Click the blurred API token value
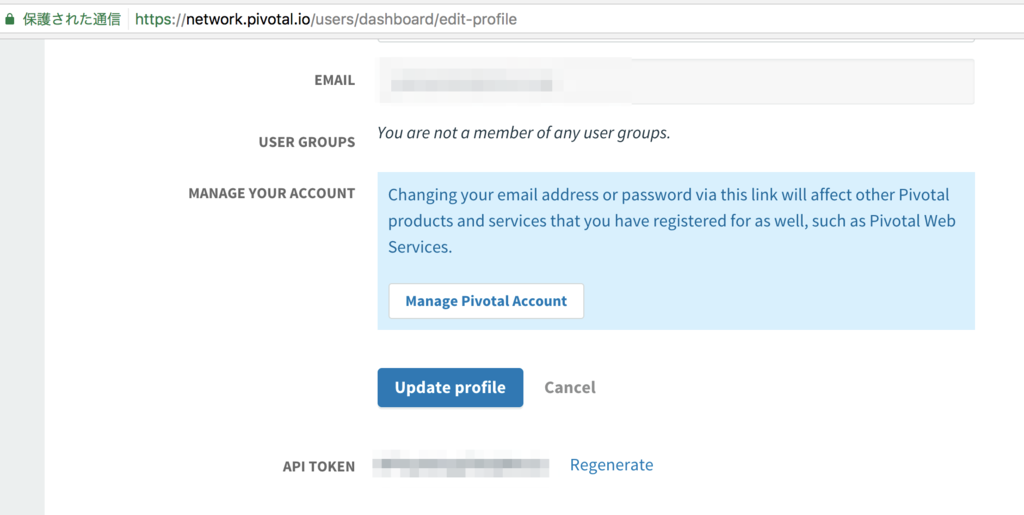This screenshot has height=515, width=1024. [460, 465]
